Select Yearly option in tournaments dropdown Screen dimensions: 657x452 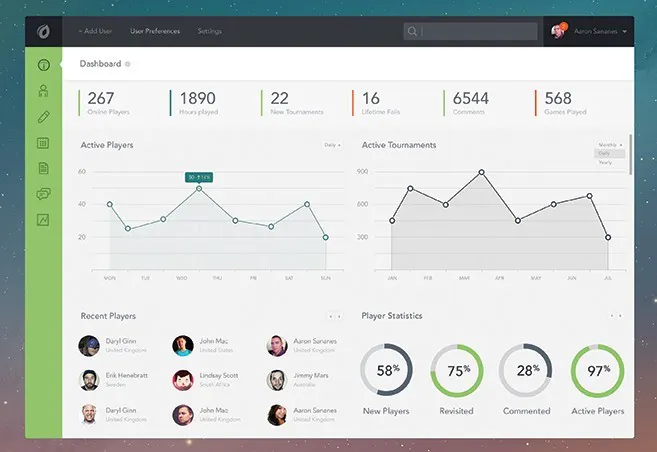click(x=605, y=163)
